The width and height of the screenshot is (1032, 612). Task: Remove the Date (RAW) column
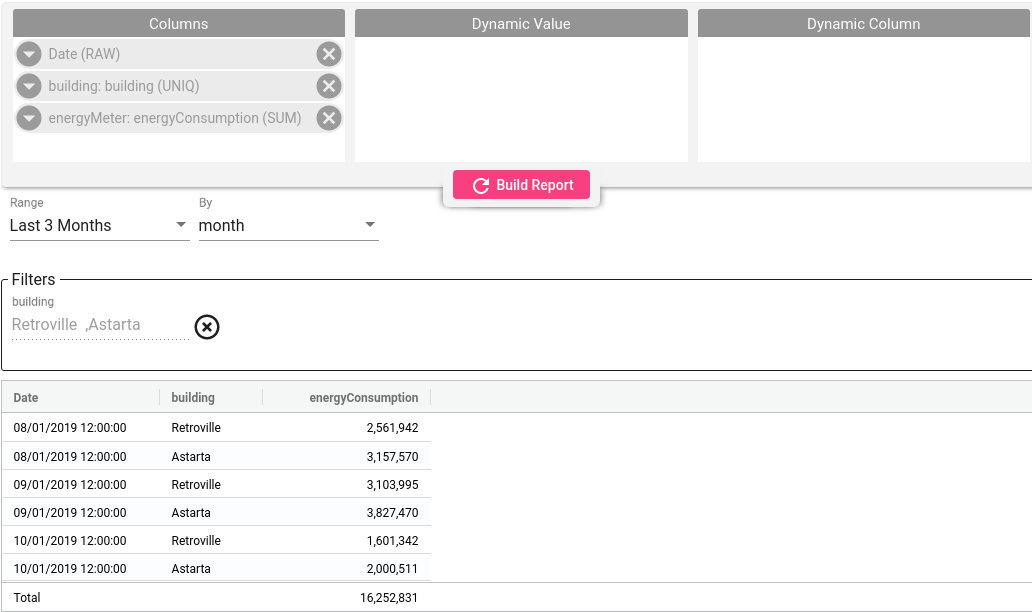click(x=328, y=54)
